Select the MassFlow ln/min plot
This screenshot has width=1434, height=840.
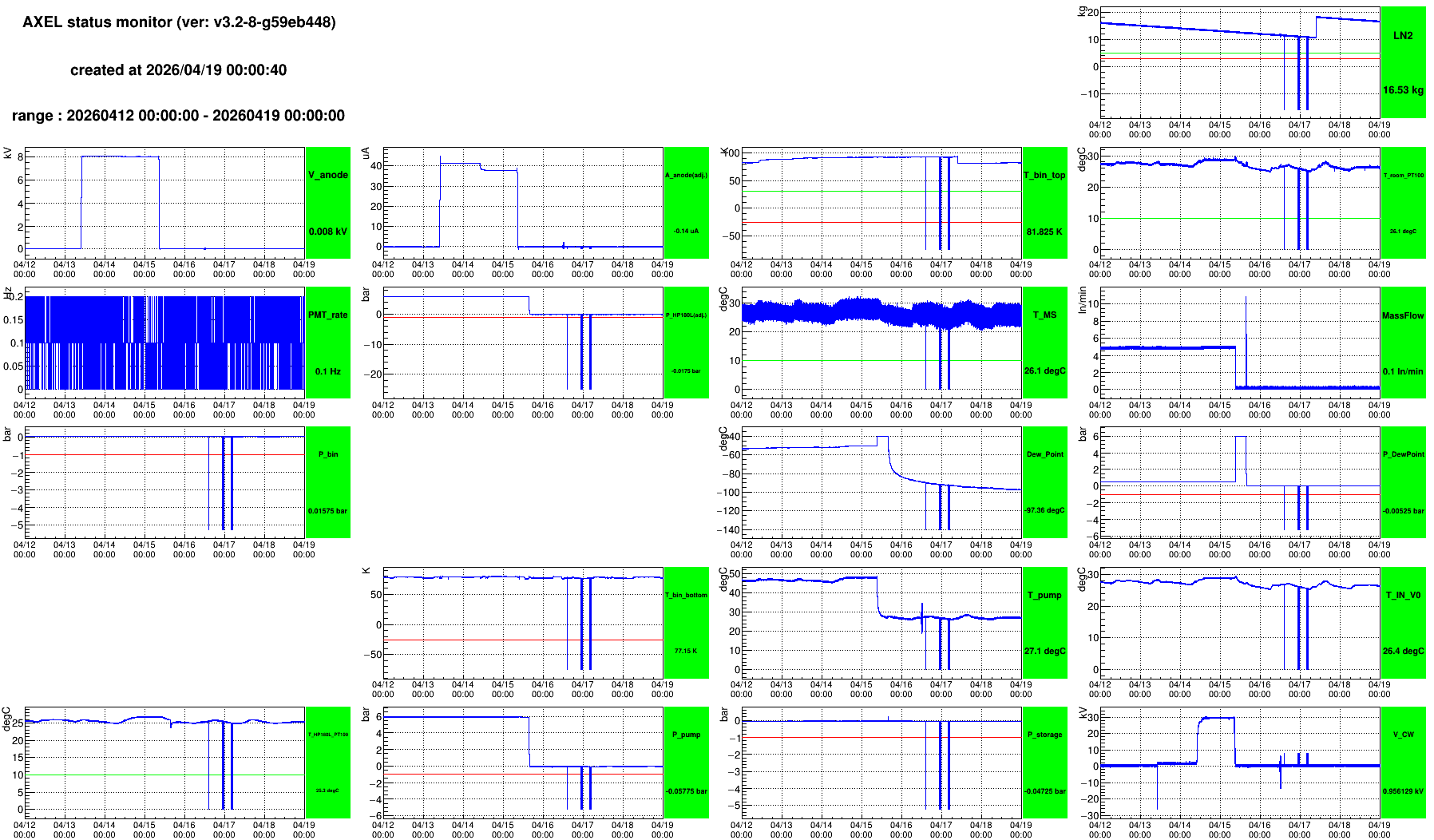(x=1239, y=342)
